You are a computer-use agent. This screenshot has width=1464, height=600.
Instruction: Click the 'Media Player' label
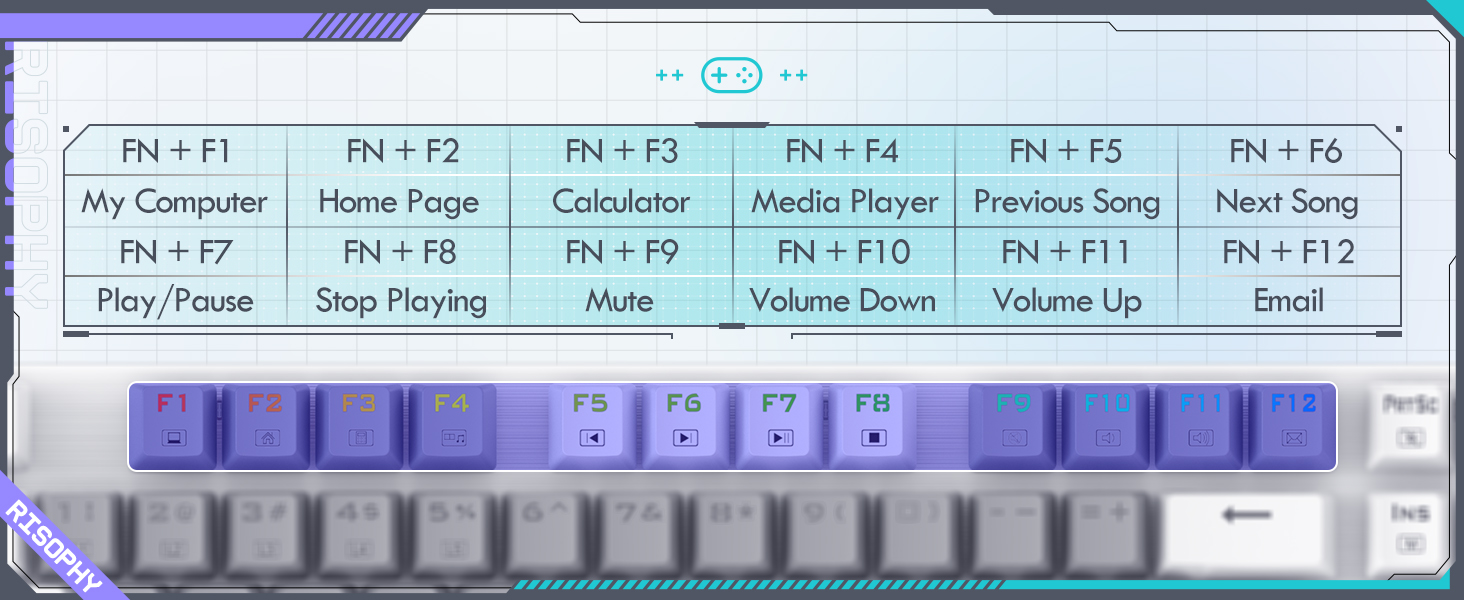coord(845,203)
